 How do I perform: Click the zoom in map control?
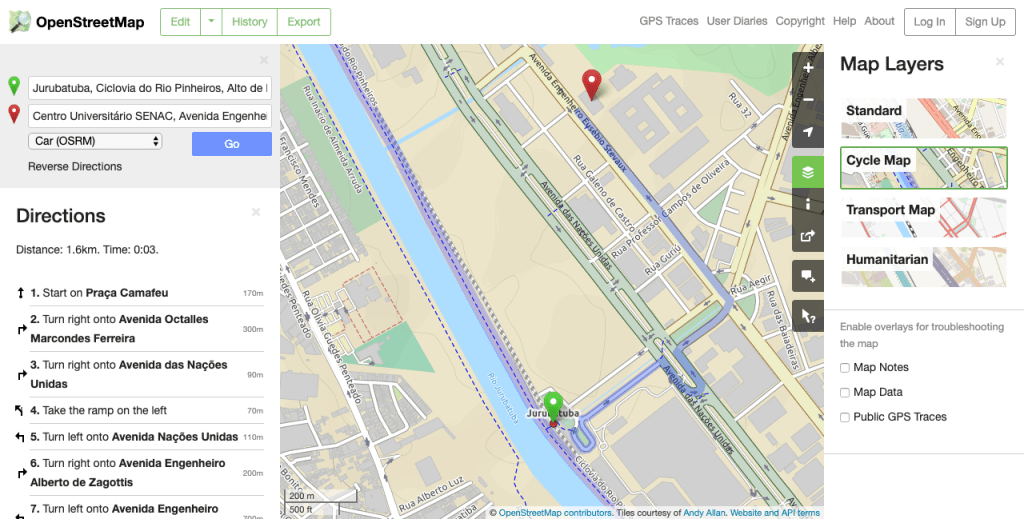[808, 69]
